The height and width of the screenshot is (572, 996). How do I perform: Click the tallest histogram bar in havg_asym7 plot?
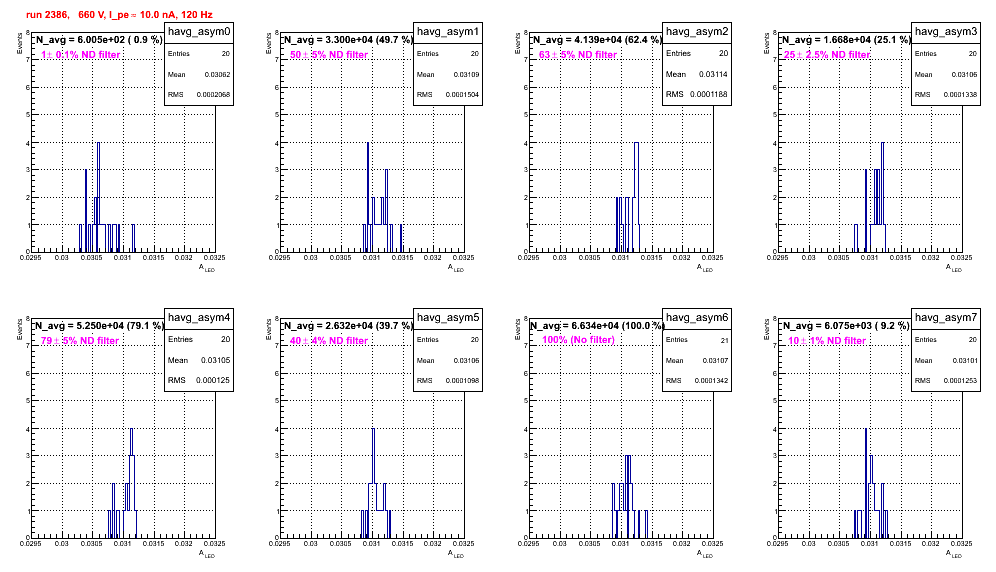(866, 483)
